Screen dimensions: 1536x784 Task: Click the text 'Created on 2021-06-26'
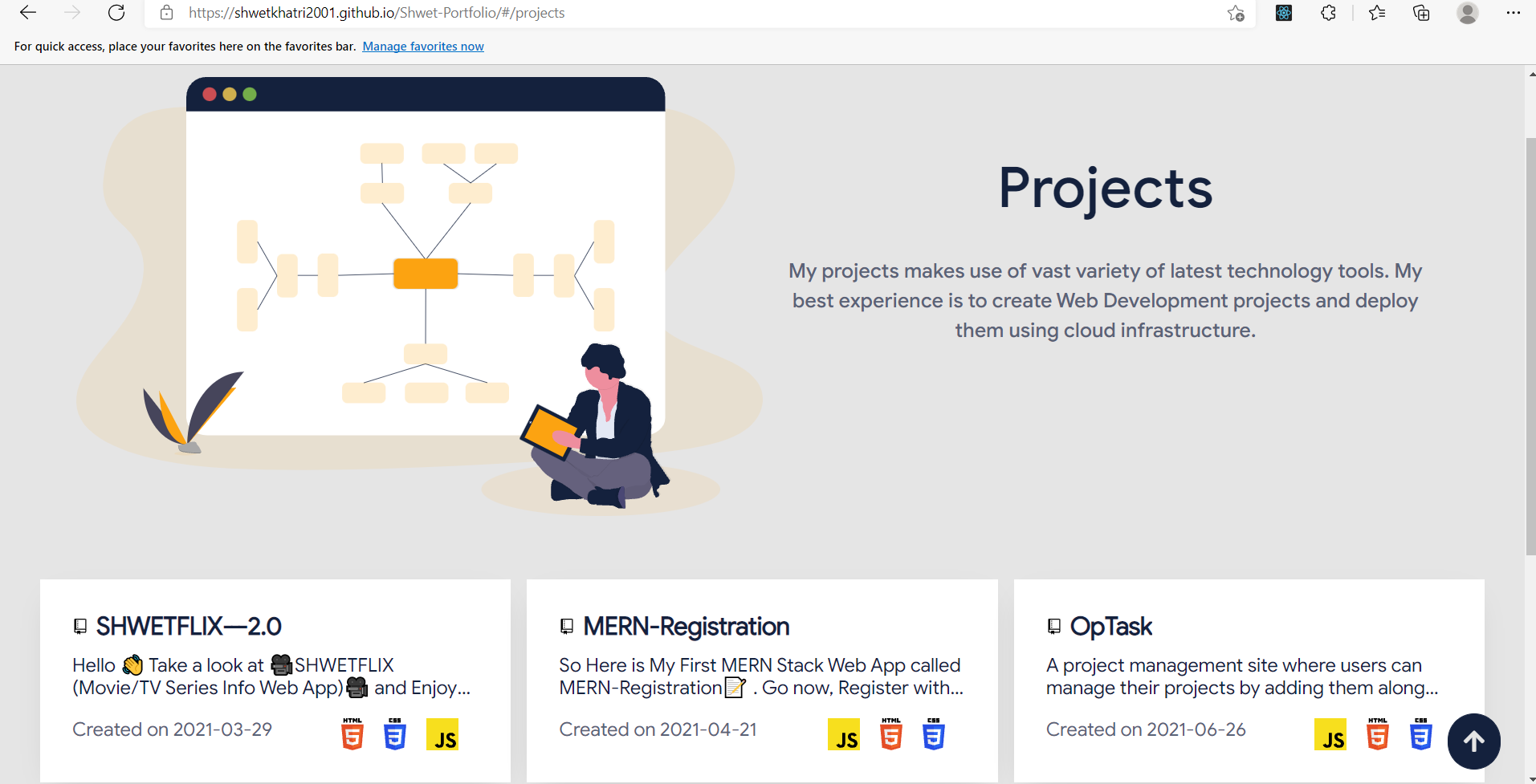(x=1146, y=729)
